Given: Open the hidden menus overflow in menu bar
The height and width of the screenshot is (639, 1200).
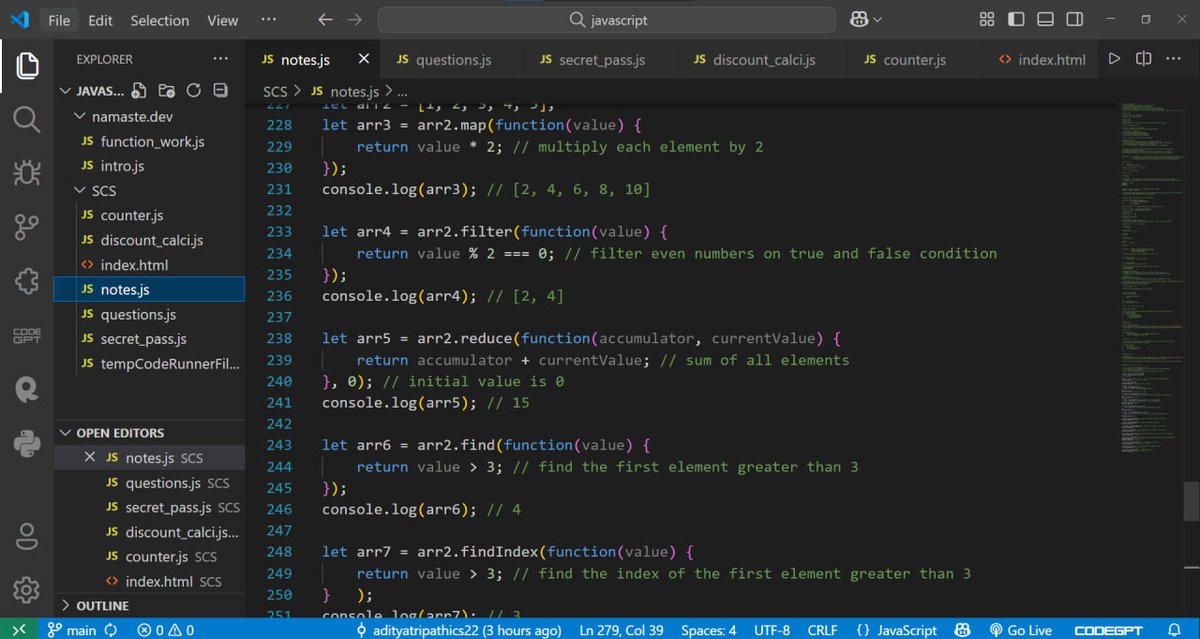Looking at the screenshot, I should click(268, 20).
